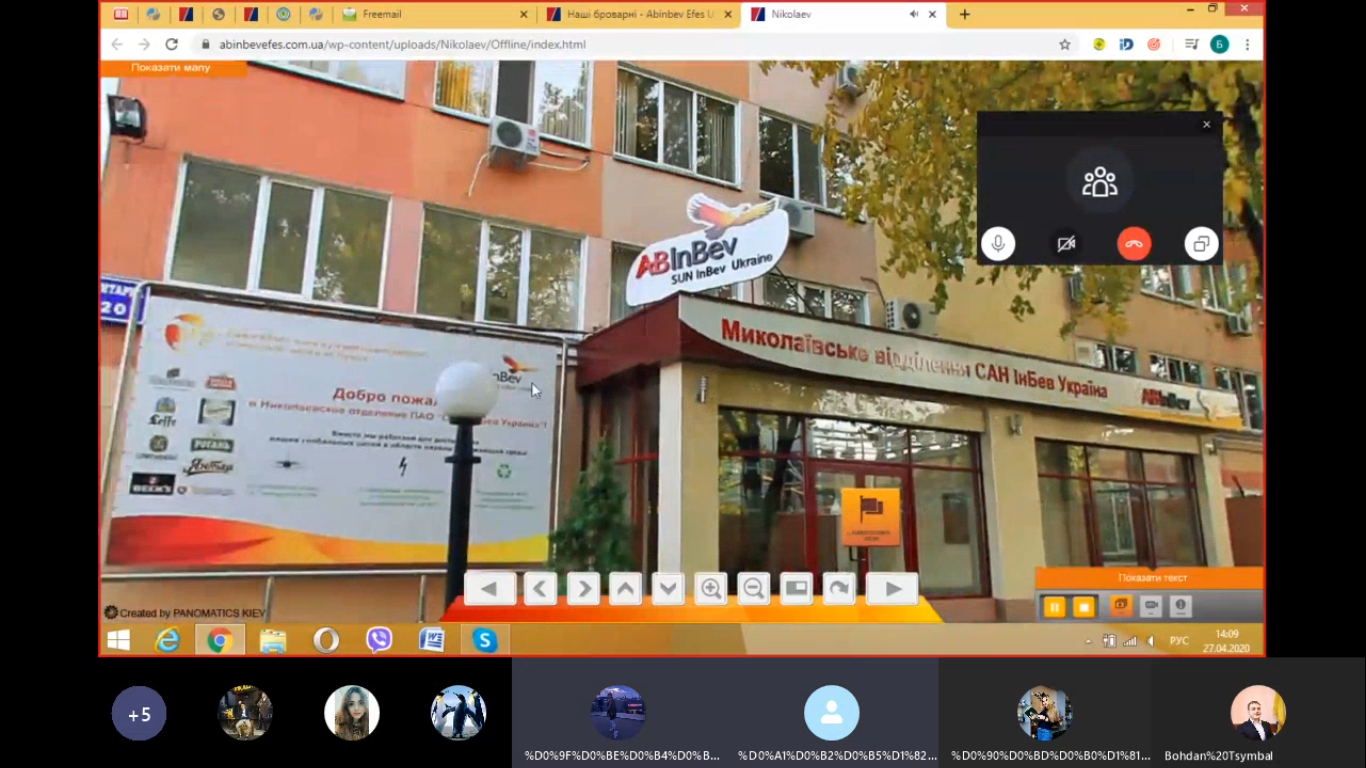Tilt the panorama view up
1366x768 pixels.
click(626, 589)
